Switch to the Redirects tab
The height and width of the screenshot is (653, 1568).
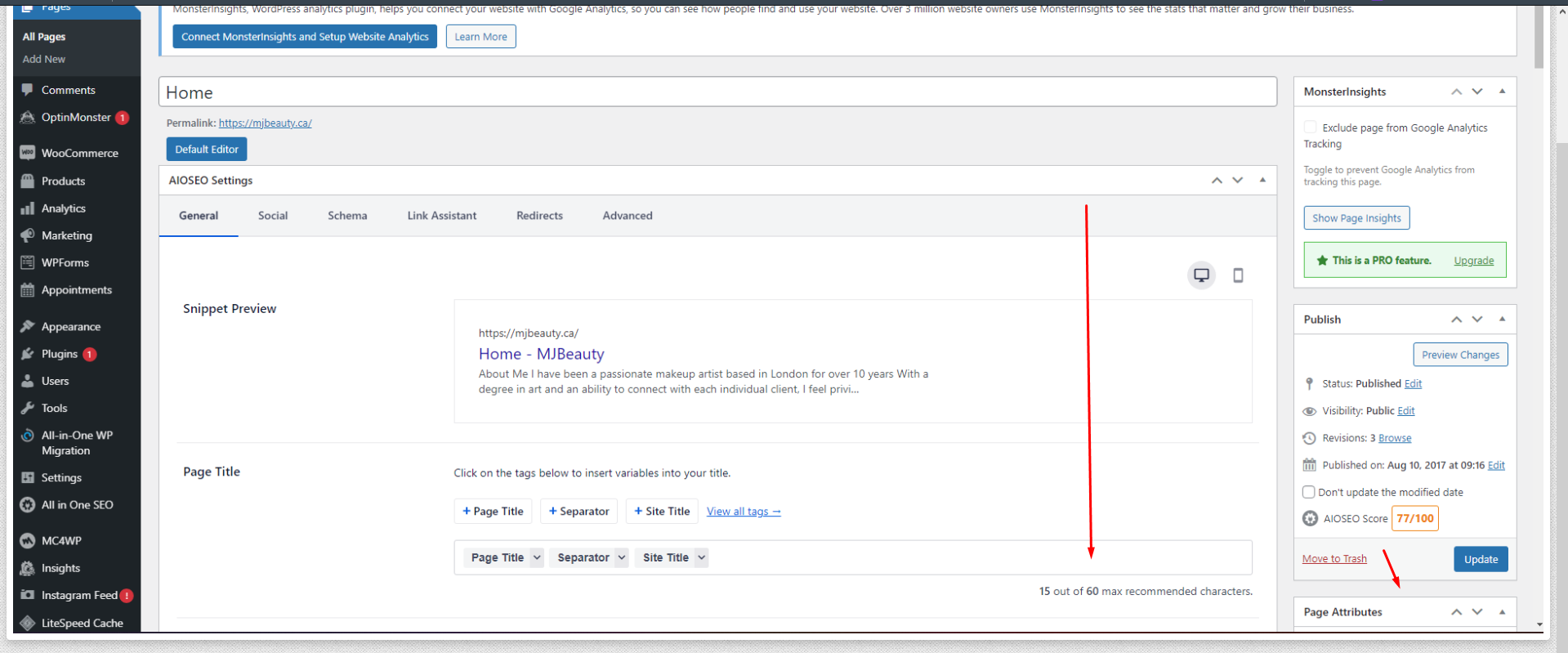(x=539, y=216)
